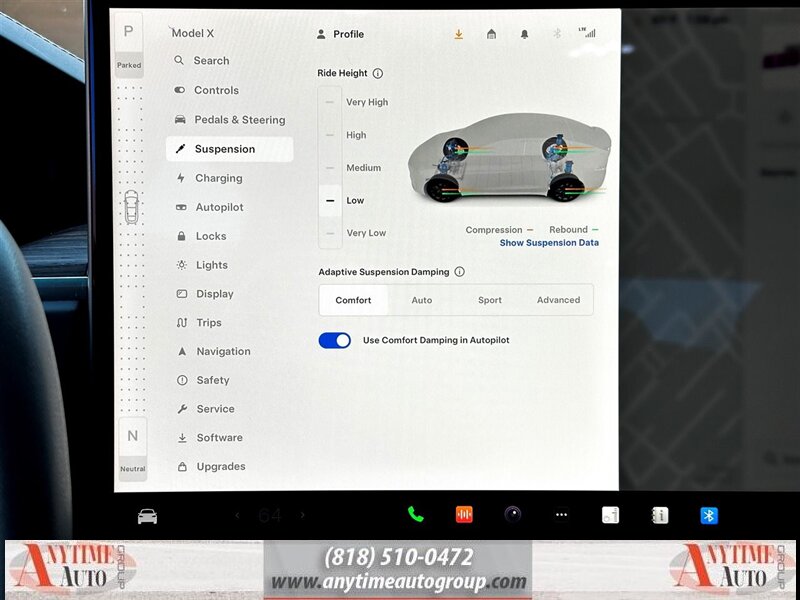Open the Navigation settings

(214, 352)
